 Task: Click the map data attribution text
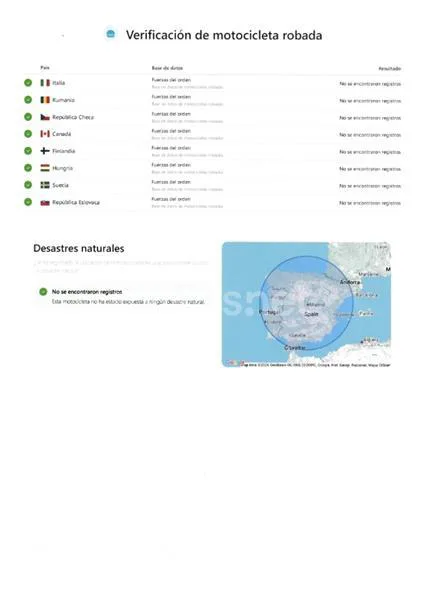(315, 365)
